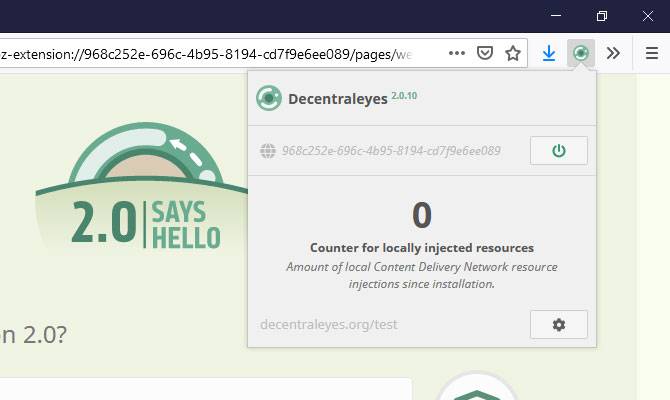Click the Decentraleyes logo in popup header
Screen dimensions: 670x400
tap(269, 98)
